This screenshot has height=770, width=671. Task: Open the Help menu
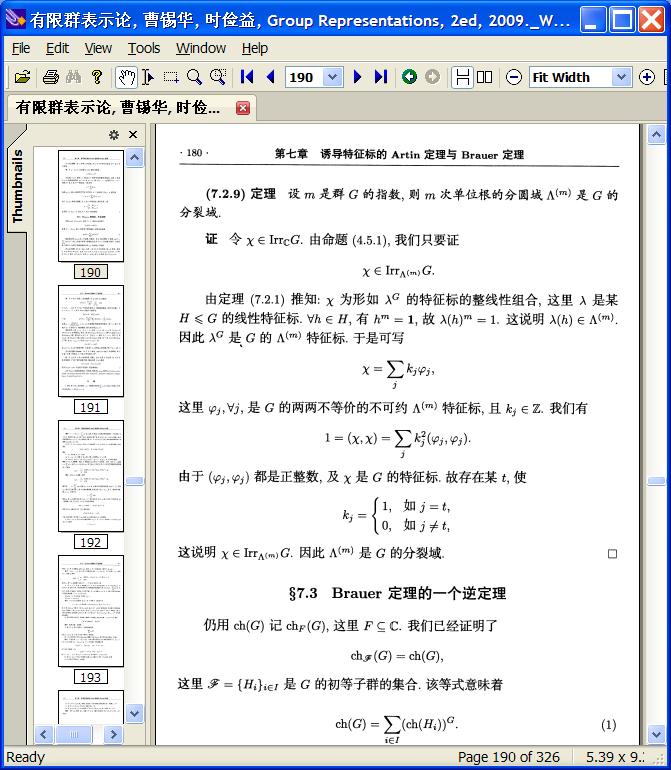click(x=254, y=48)
